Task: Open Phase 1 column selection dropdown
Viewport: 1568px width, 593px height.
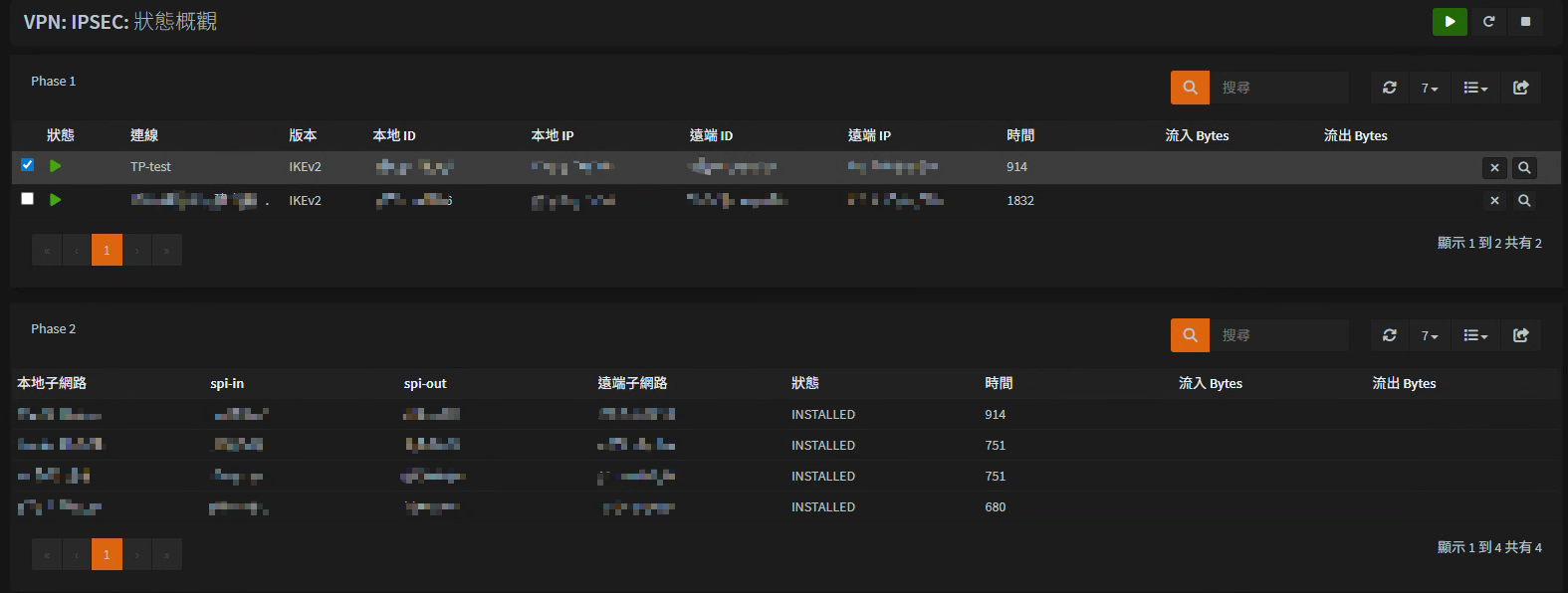Action: pyautogui.click(x=1475, y=88)
